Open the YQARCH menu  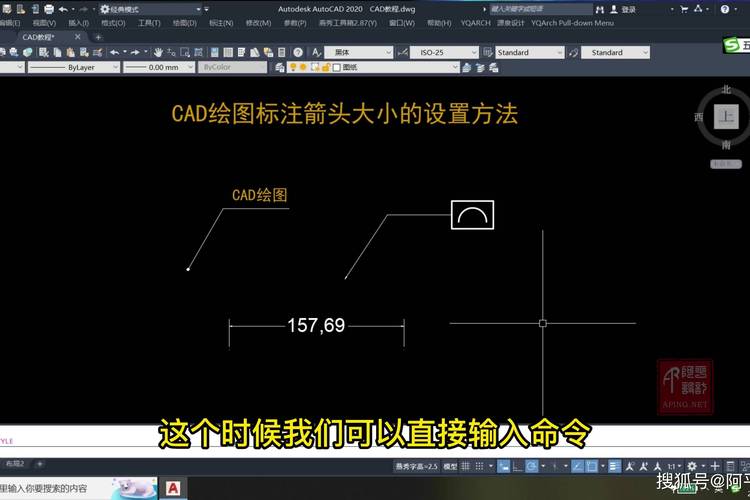pyautogui.click(x=475, y=23)
